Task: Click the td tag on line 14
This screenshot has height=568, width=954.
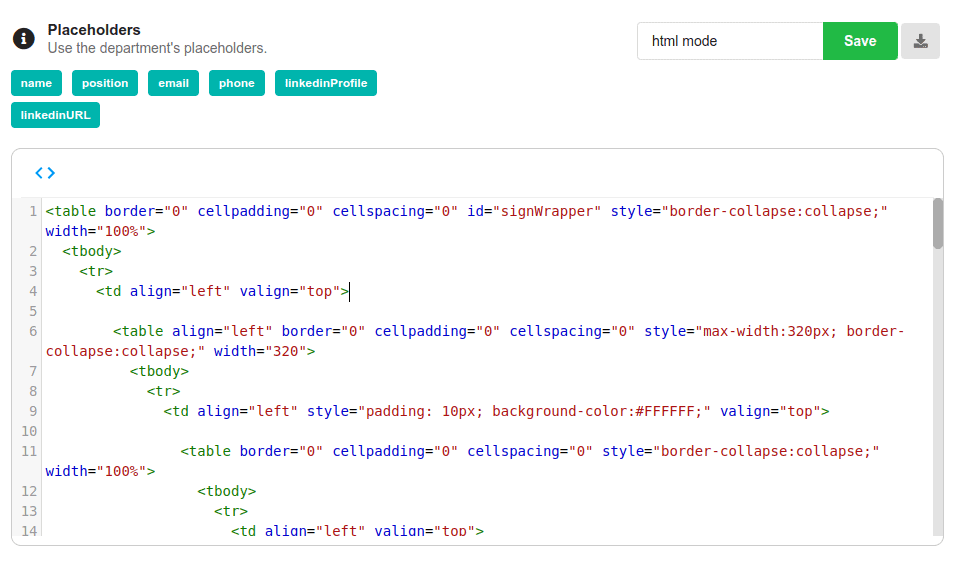Action: (357, 530)
